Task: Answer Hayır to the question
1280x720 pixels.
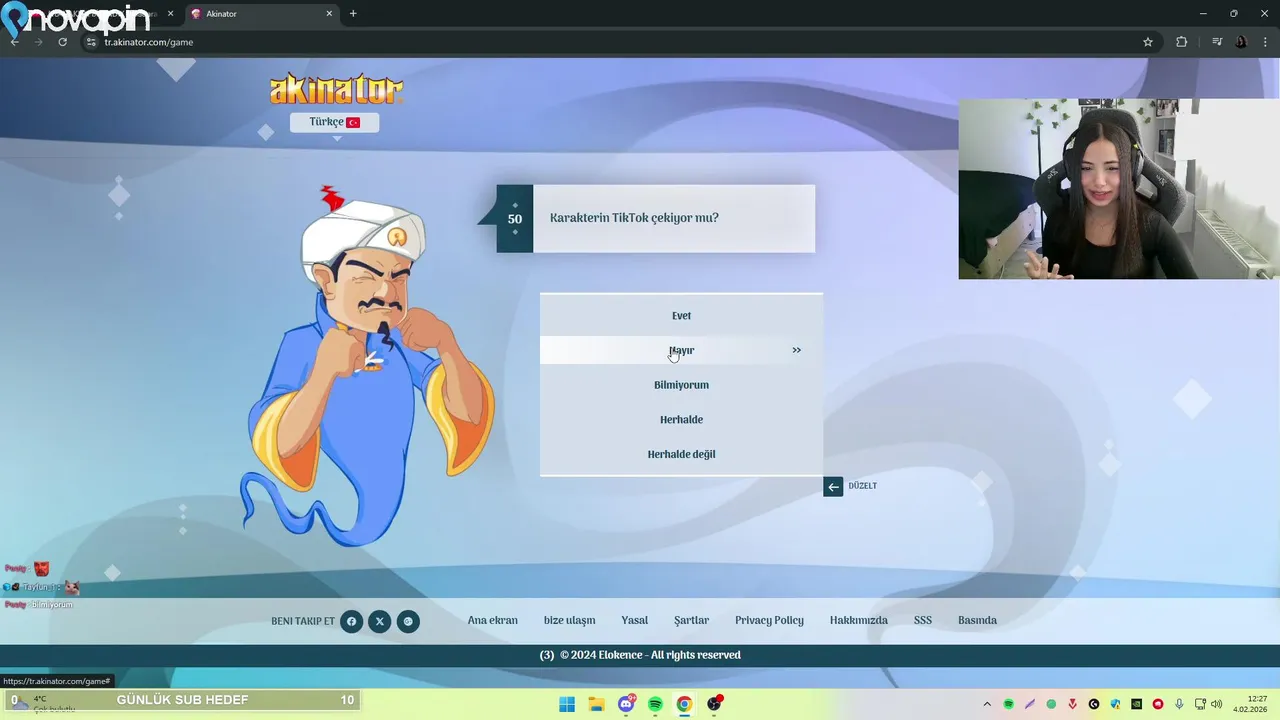Action: 681,351
